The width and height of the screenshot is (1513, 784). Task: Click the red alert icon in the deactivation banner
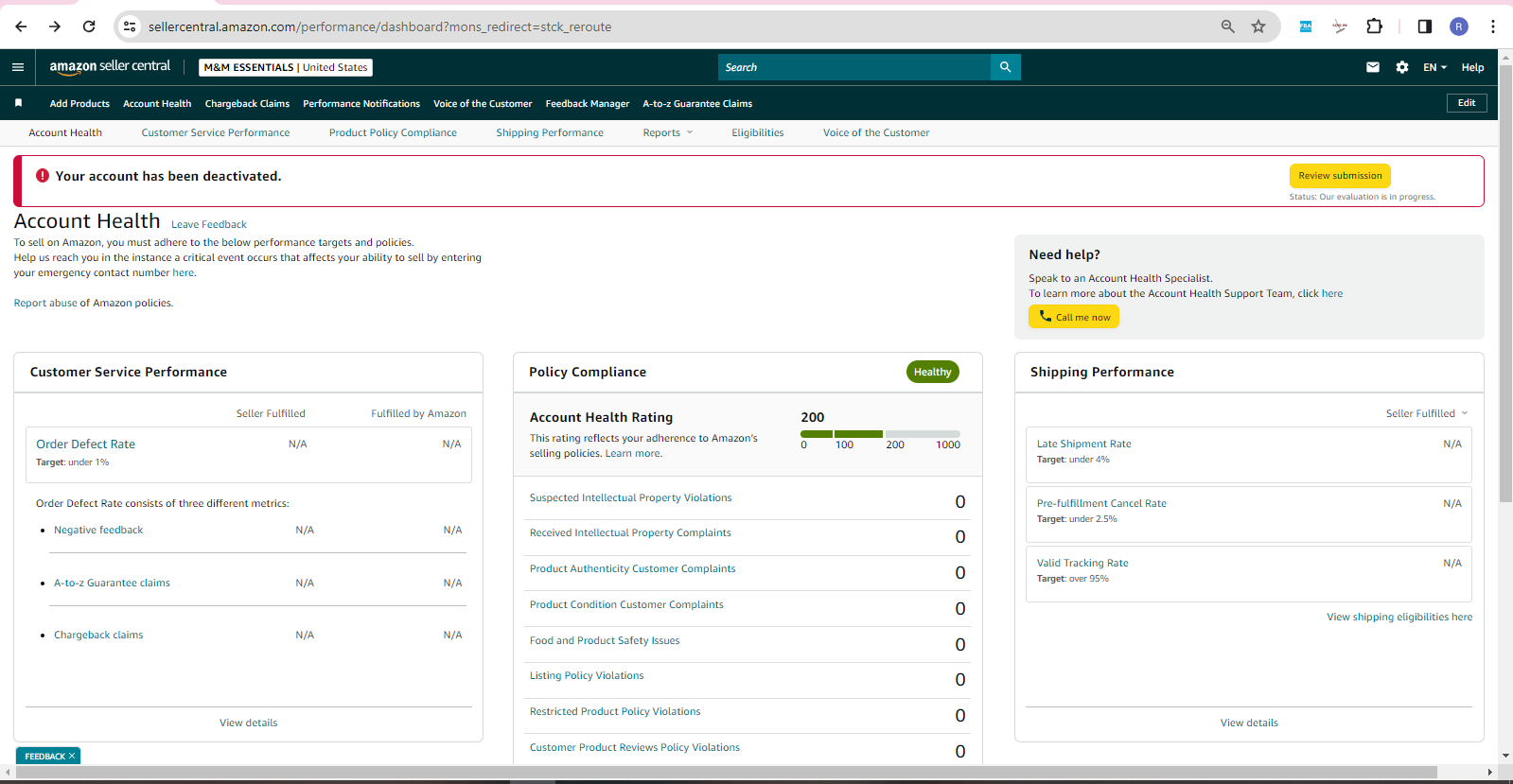(43, 176)
